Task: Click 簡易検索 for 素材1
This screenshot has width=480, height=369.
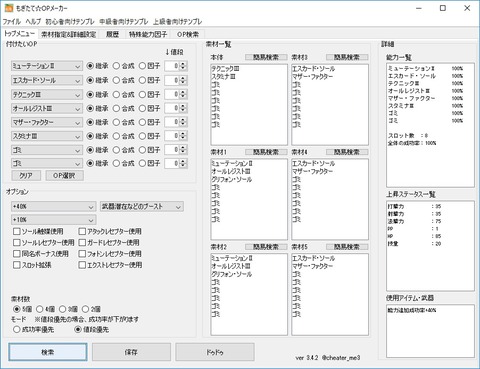Action: [266, 152]
